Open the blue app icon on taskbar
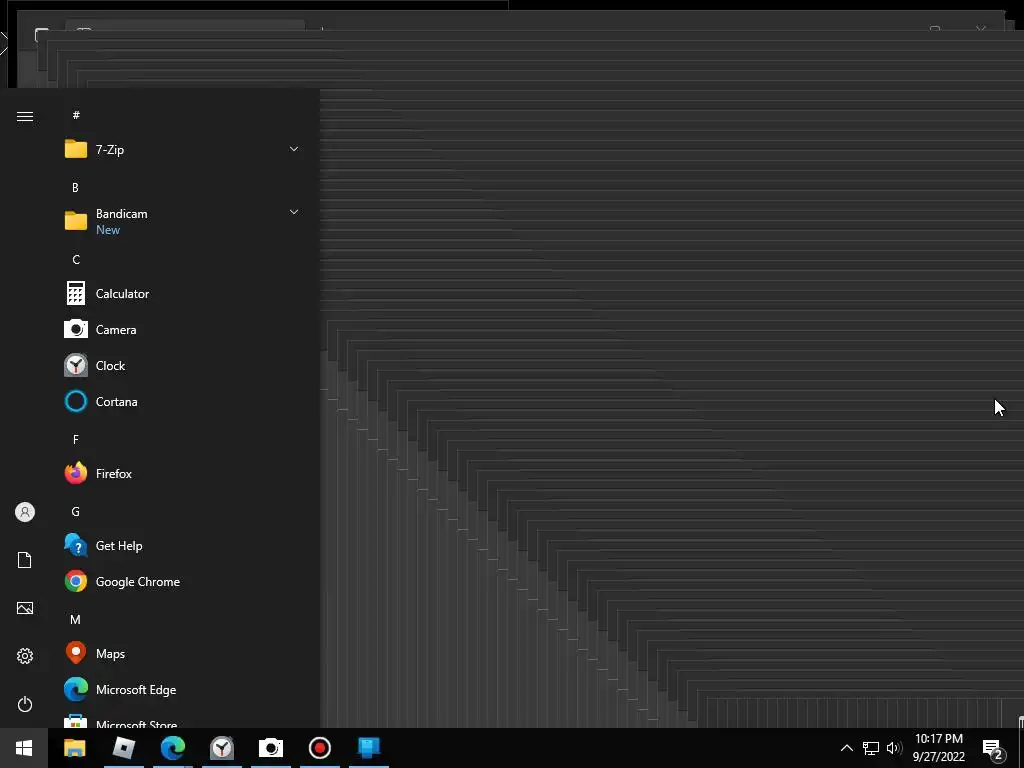The width and height of the screenshot is (1024, 768). pyautogui.click(x=369, y=748)
